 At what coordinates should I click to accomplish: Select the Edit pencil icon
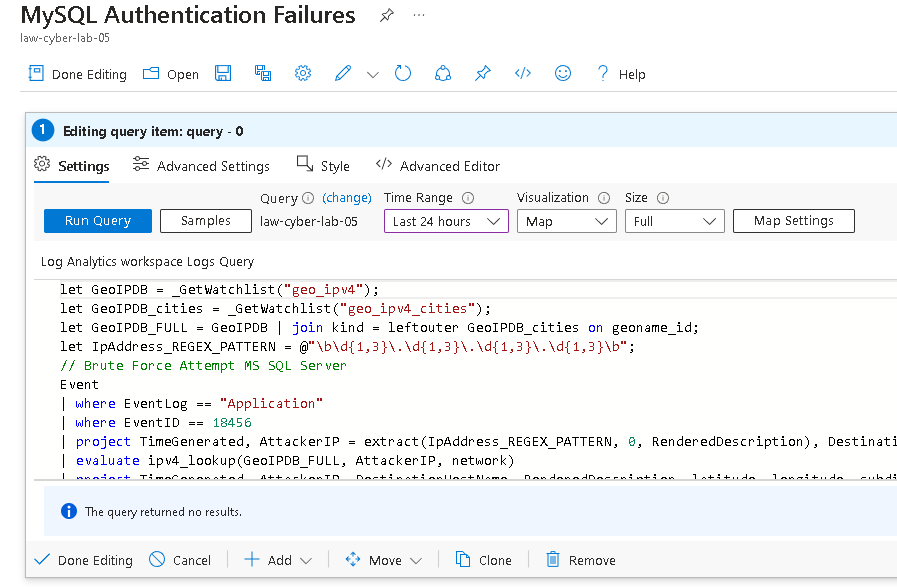(x=343, y=73)
